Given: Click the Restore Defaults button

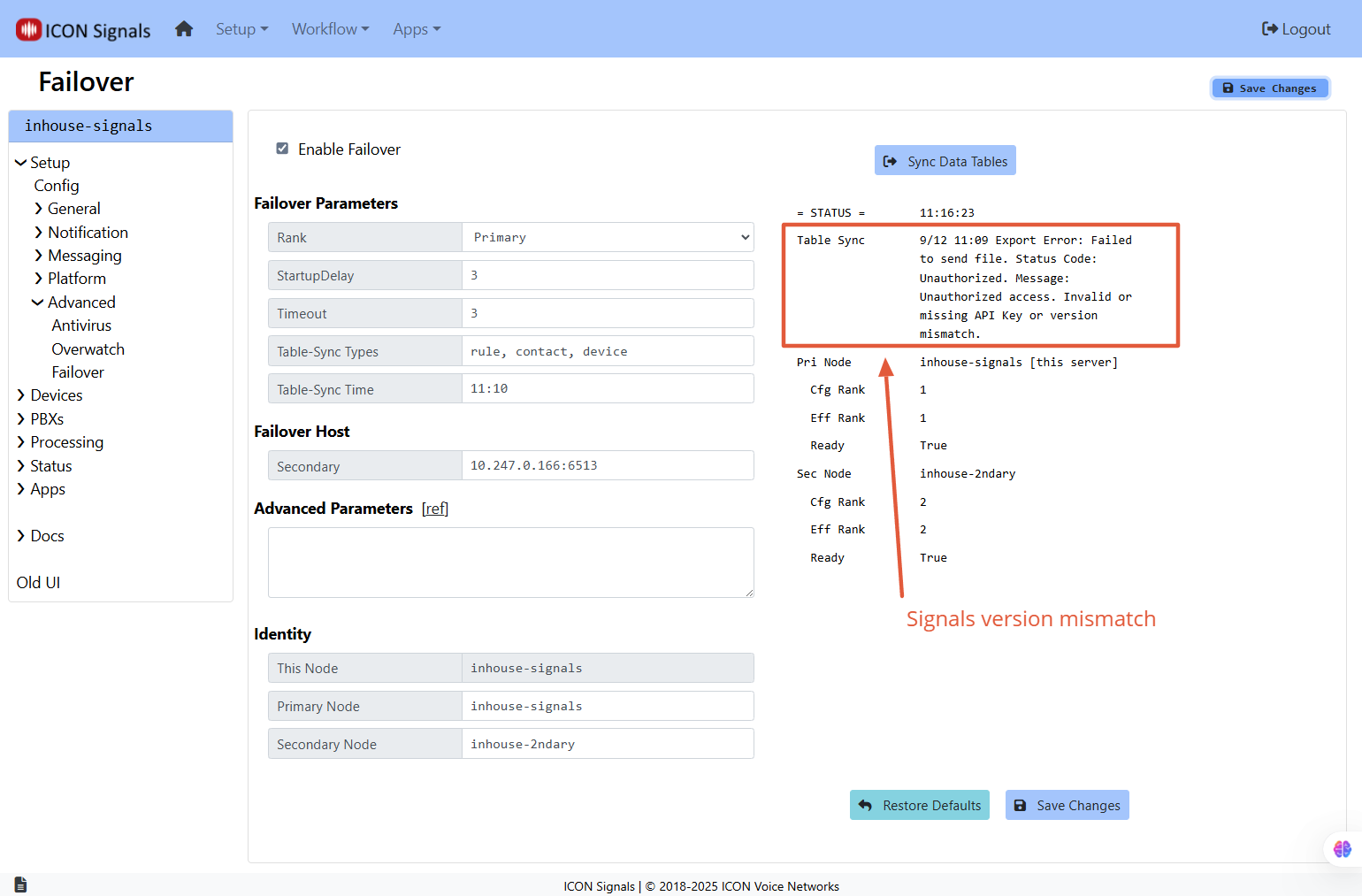Looking at the screenshot, I should pyautogui.click(x=919, y=805).
